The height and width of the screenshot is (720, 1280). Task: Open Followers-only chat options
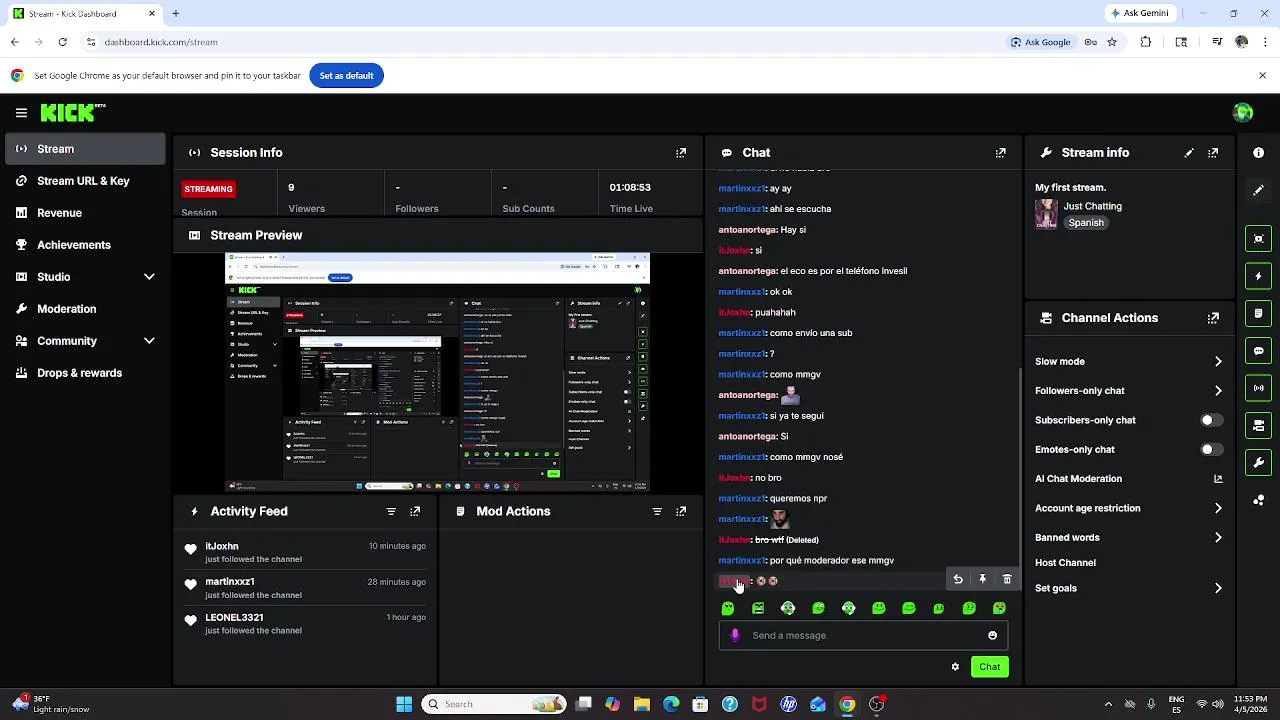click(x=1128, y=391)
